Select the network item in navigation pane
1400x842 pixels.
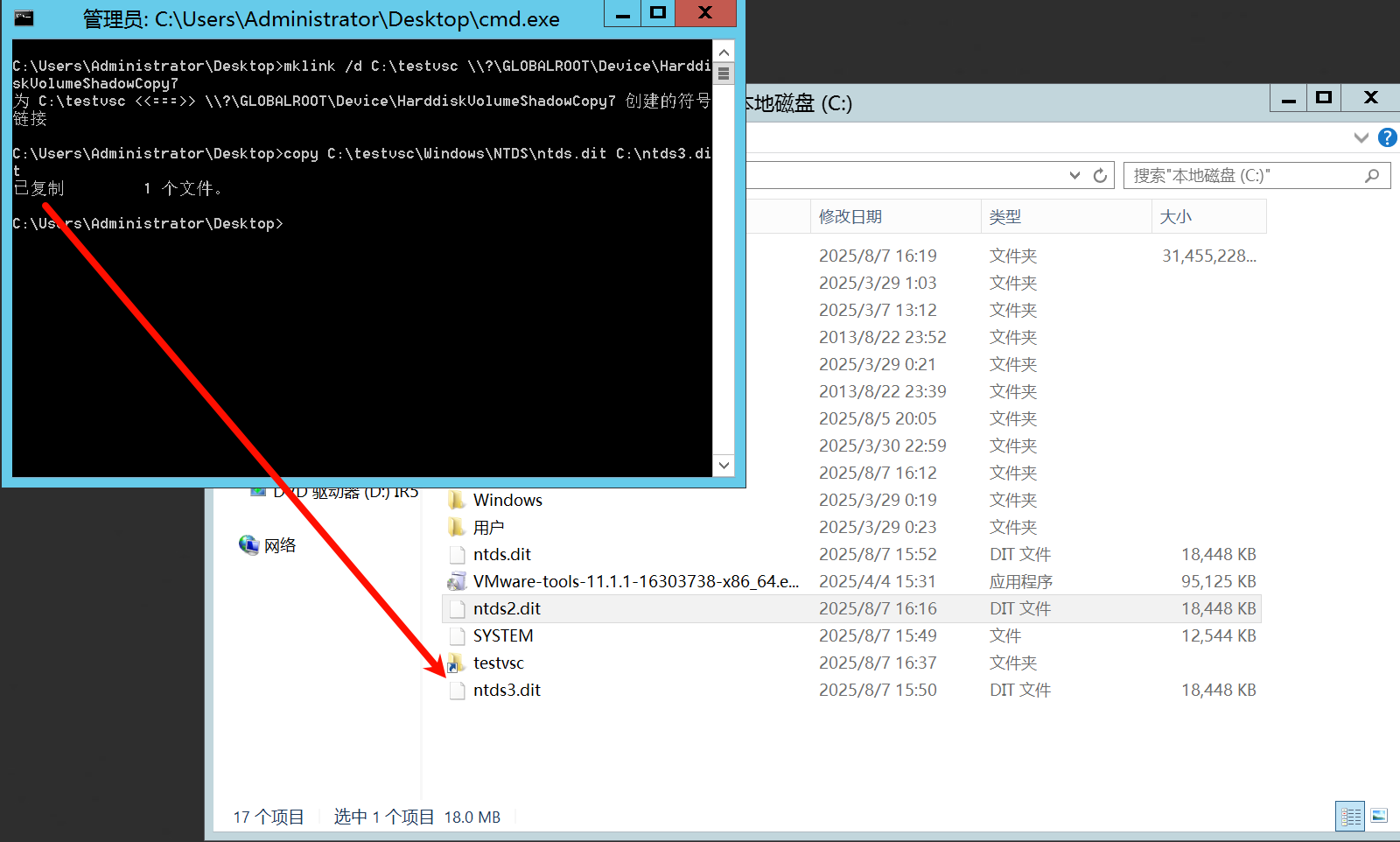[279, 545]
